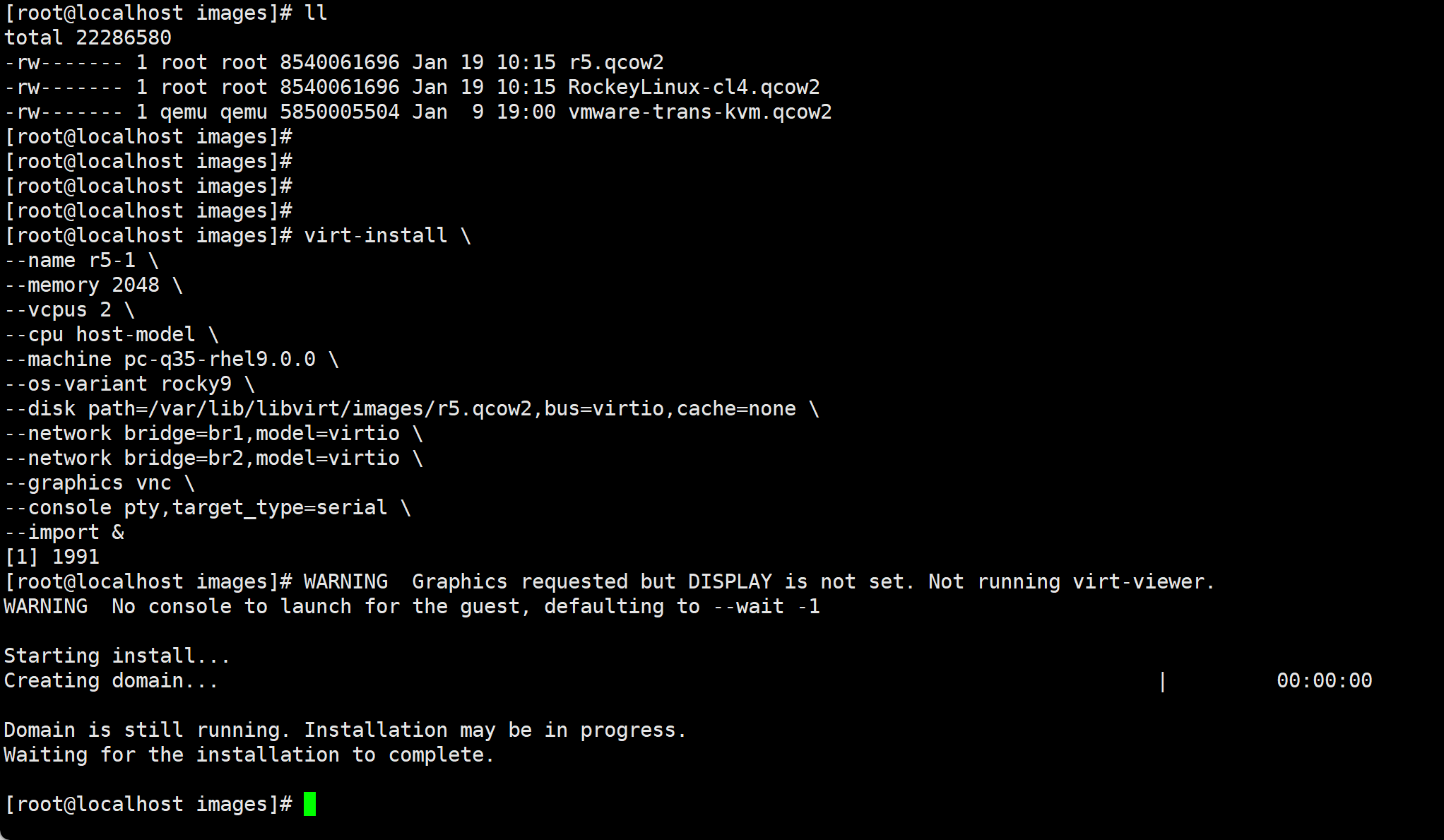Screen dimensions: 1444x840
Task: Click the 'Starting install...' output line
Action: pos(117,656)
